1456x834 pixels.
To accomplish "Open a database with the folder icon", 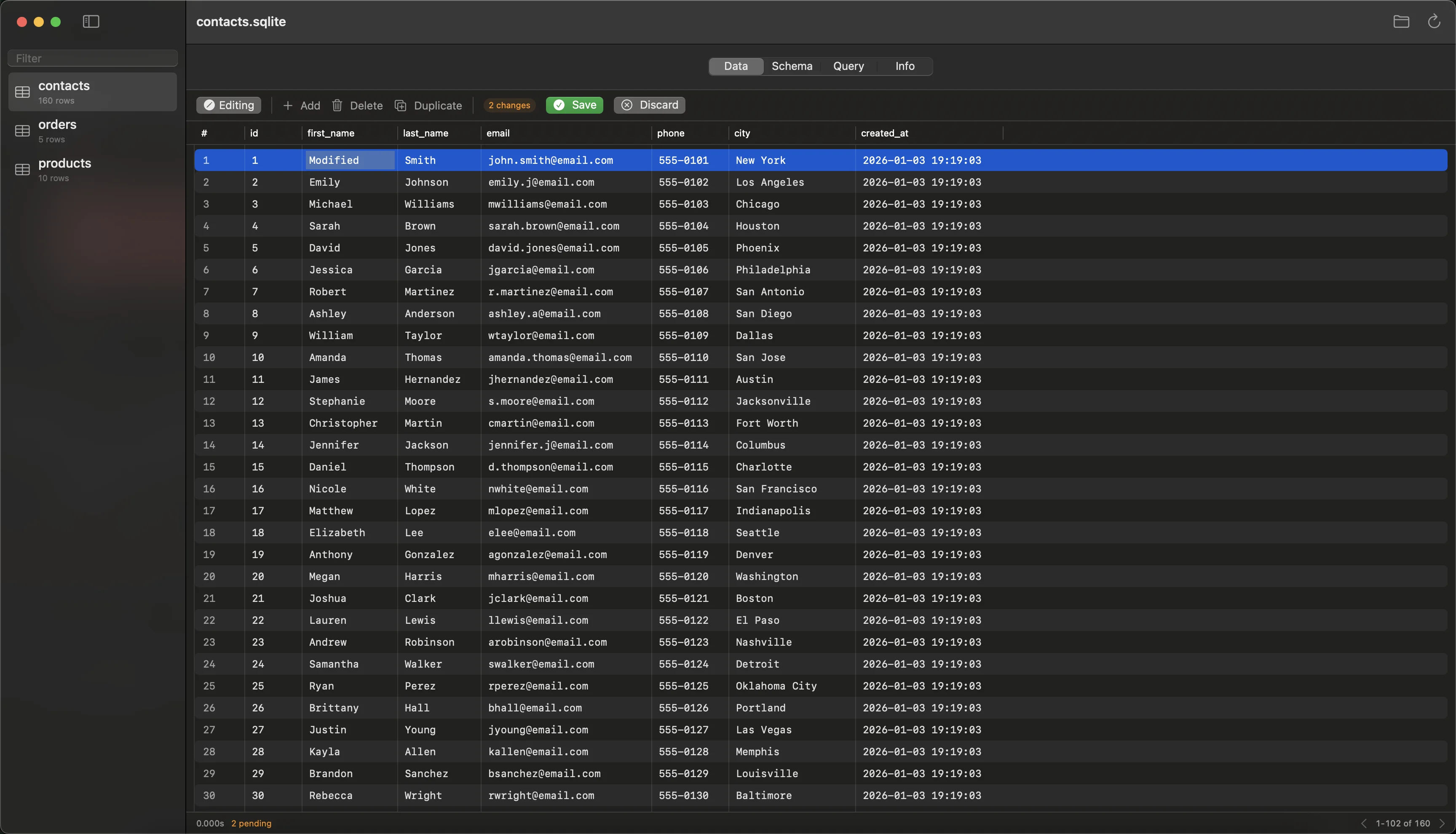I will coord(1401,21).
